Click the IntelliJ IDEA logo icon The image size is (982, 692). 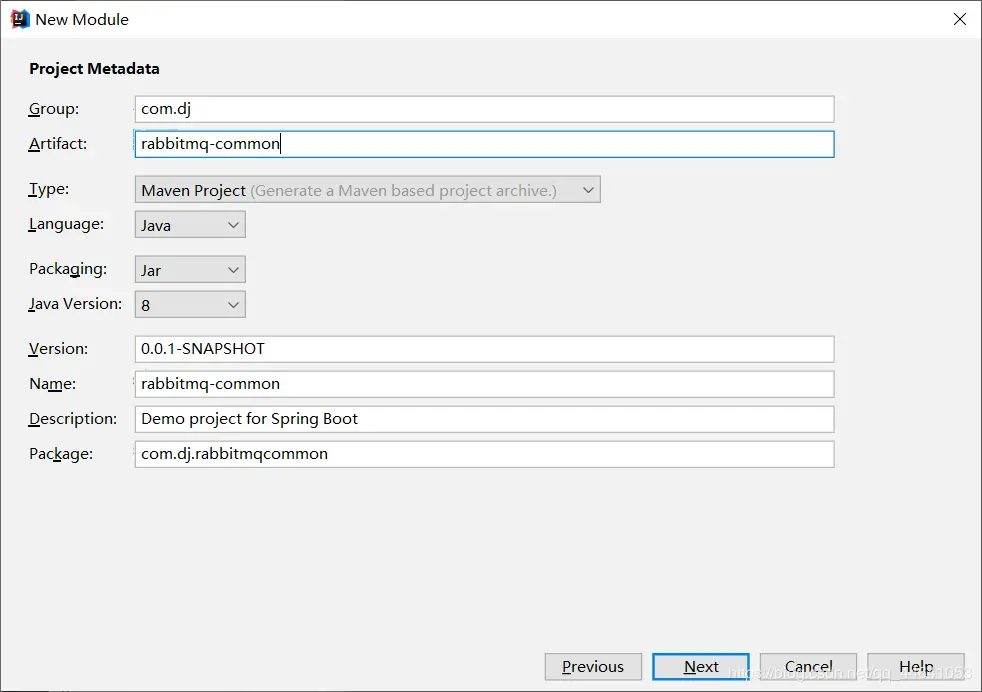tap(19, 19)
